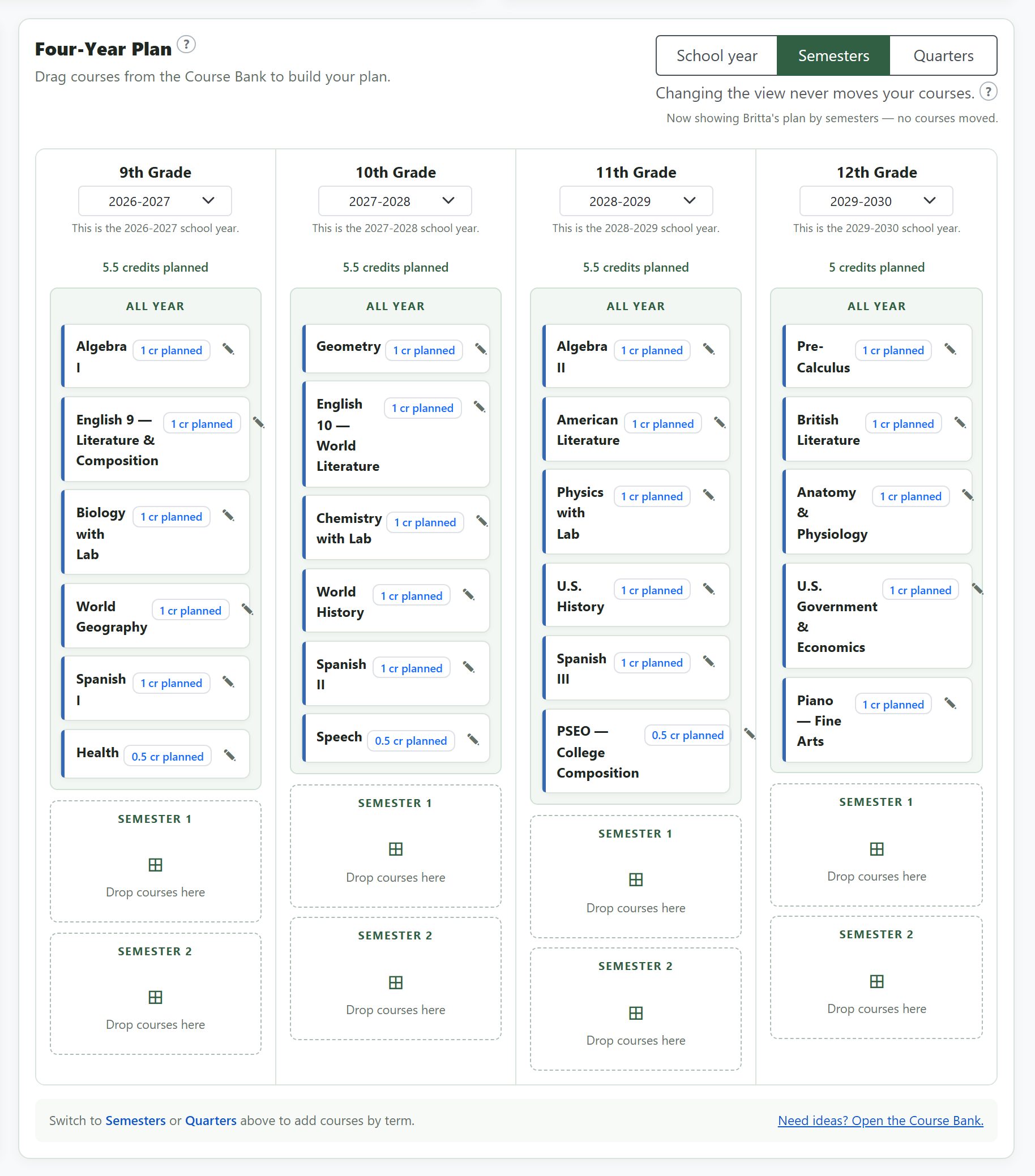Viewport: 1035px width, 1176px height.
Task: Click the 'British Literature' course title
Action: [x=828, y=430]
